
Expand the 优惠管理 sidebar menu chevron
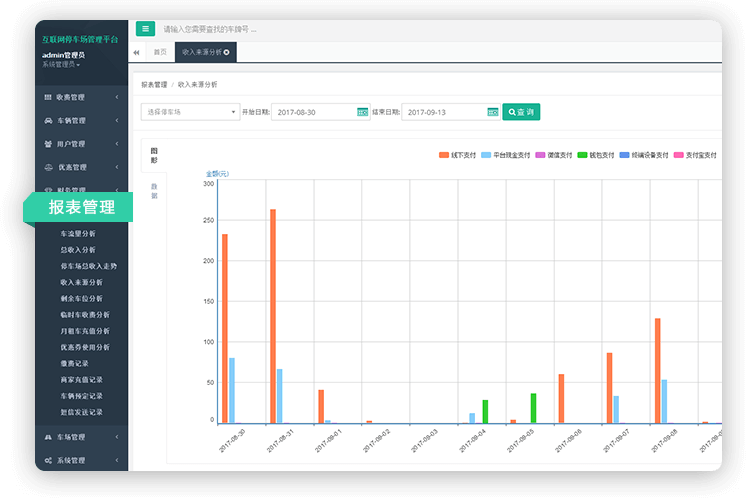point(117,167)
